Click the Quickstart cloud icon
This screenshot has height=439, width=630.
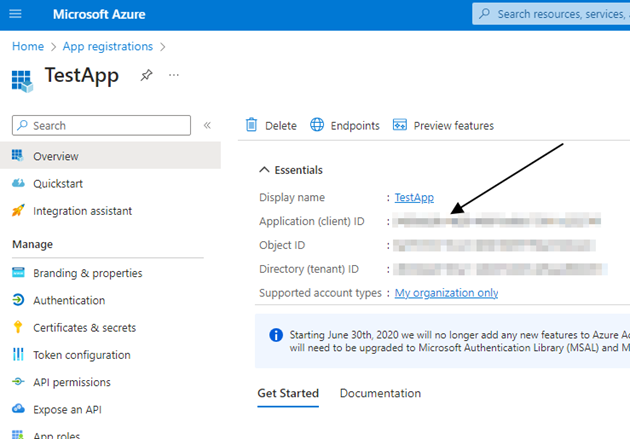pyautogui.click(x=18, y=183)
